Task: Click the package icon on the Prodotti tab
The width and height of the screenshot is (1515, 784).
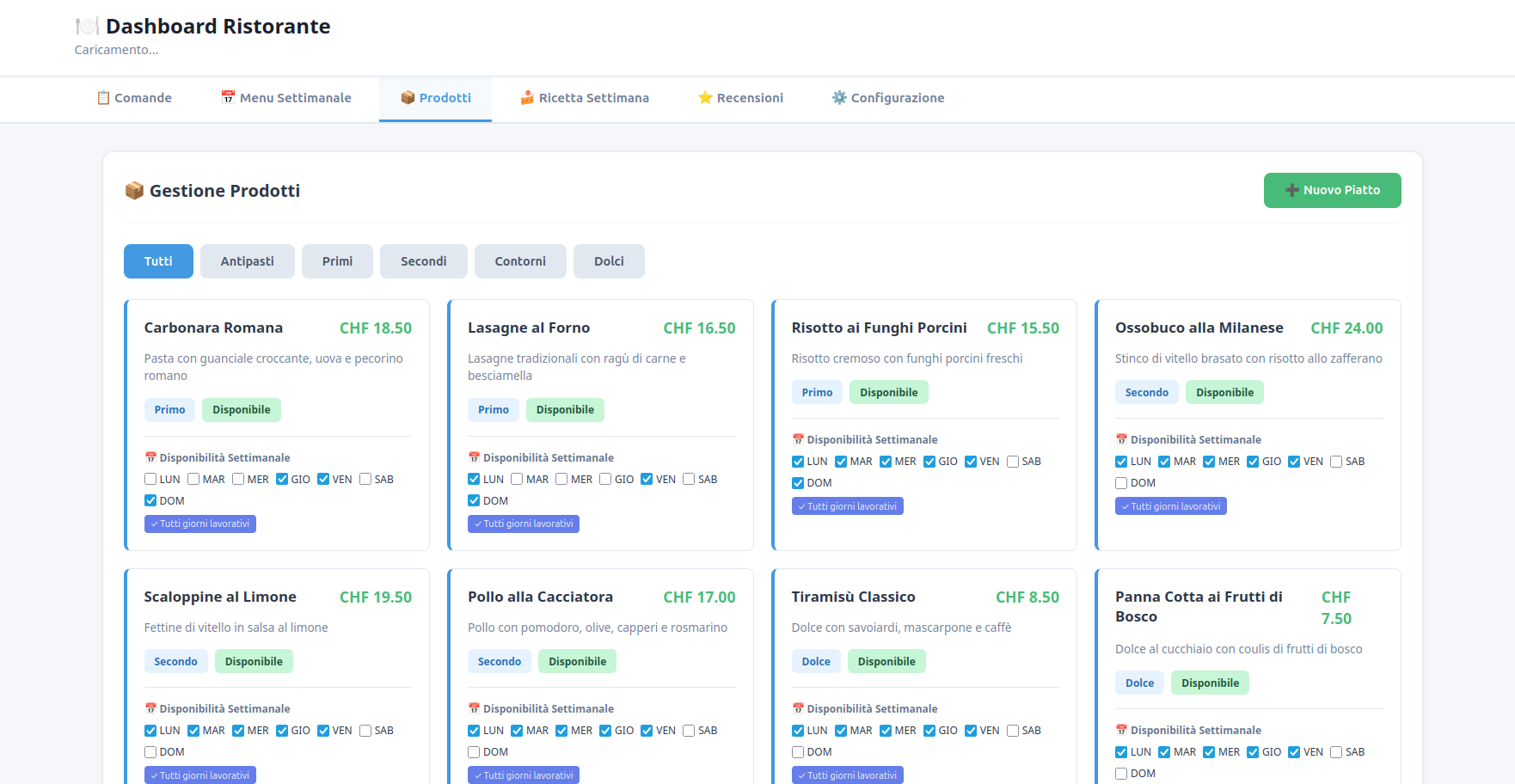Action: (407, 97)
